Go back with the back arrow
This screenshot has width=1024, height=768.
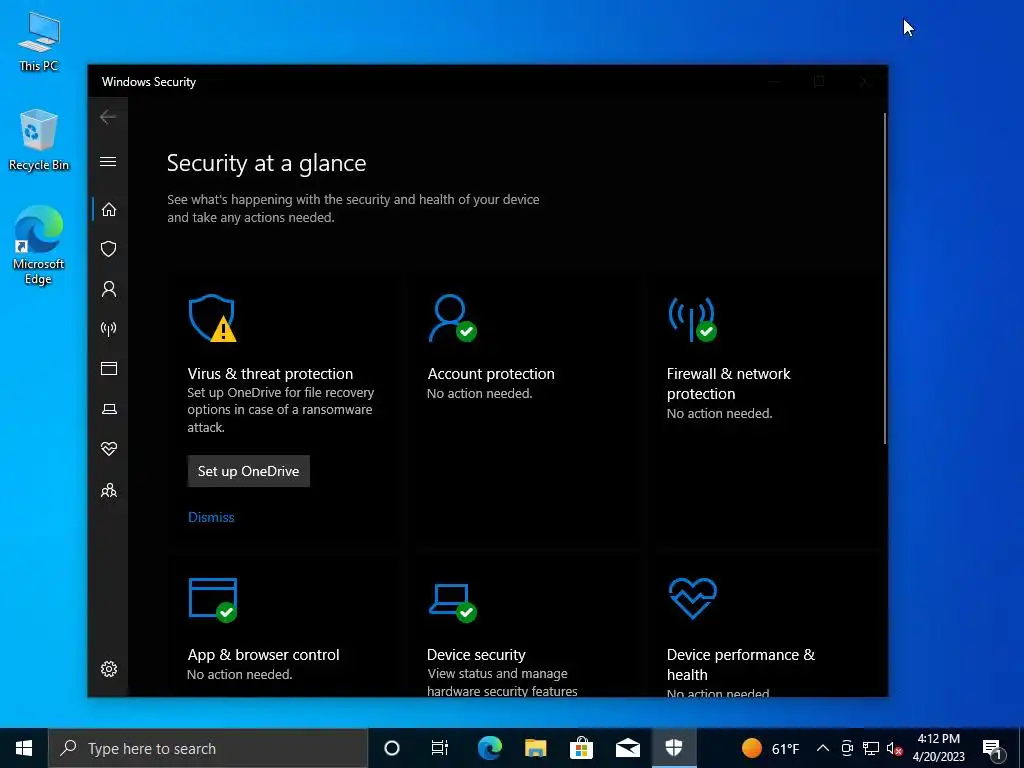(x=108, y=118)
